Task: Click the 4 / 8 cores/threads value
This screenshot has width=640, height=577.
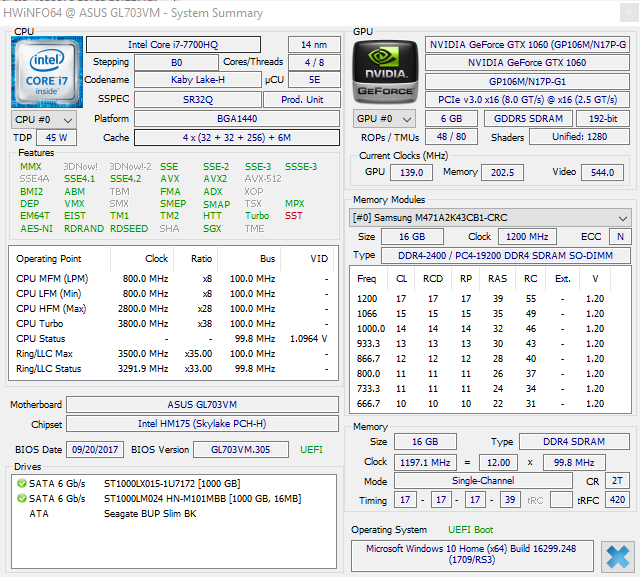Action: (314, 62)
